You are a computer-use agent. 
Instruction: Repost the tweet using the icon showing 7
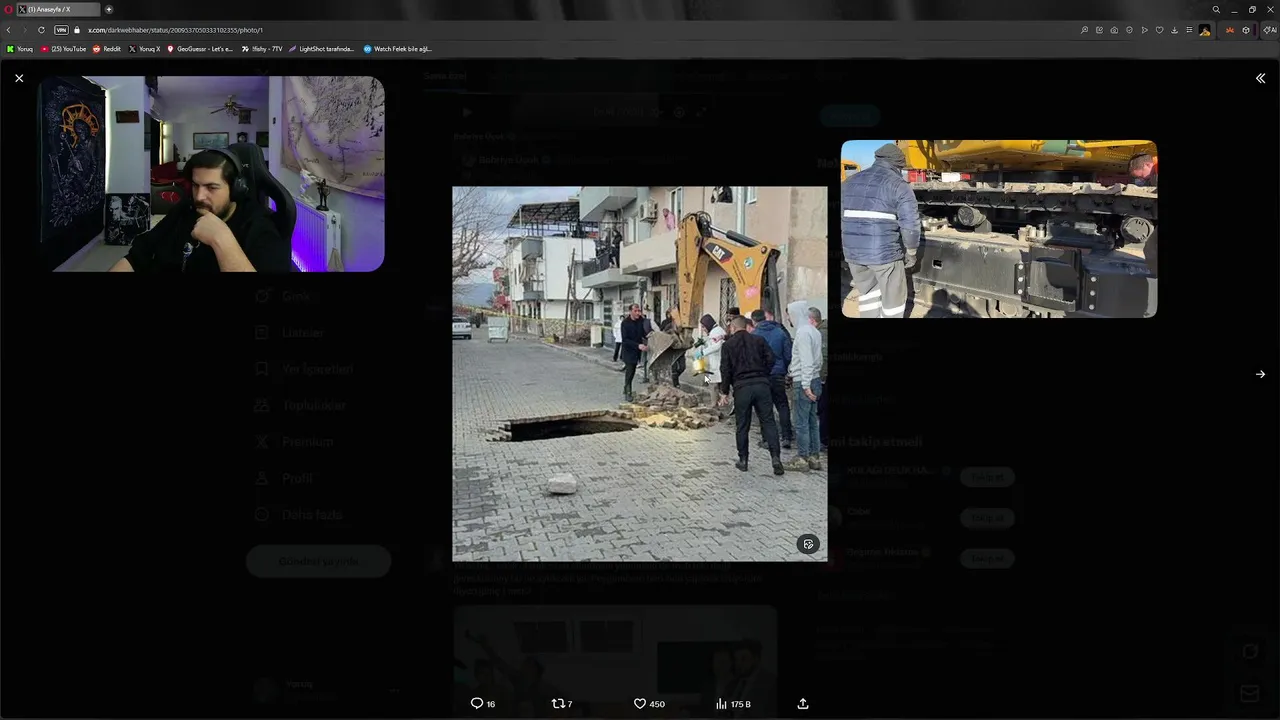562,704
